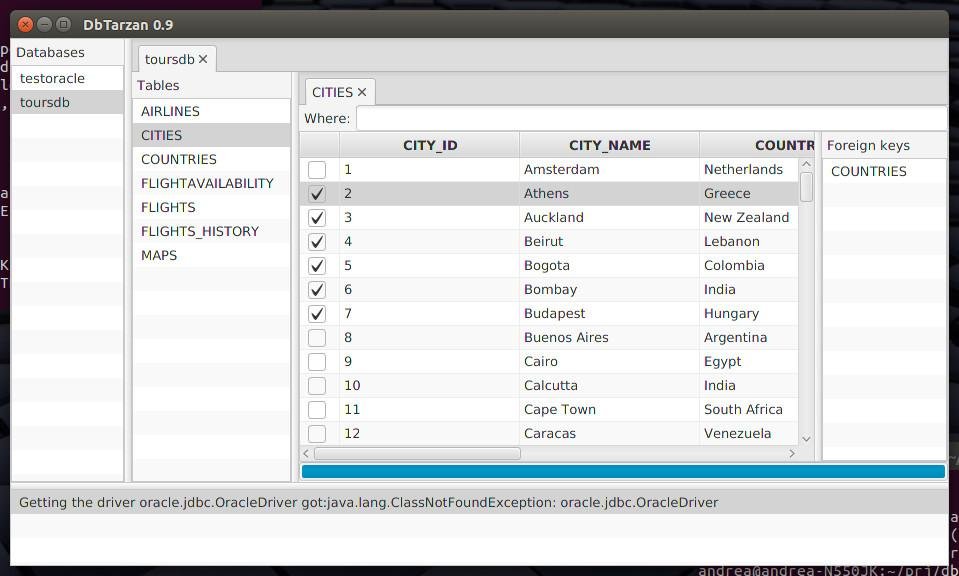Select the Budapest city name cell
Image resolution: width=959 pixels, height=576 pixels.
point(609,314)
